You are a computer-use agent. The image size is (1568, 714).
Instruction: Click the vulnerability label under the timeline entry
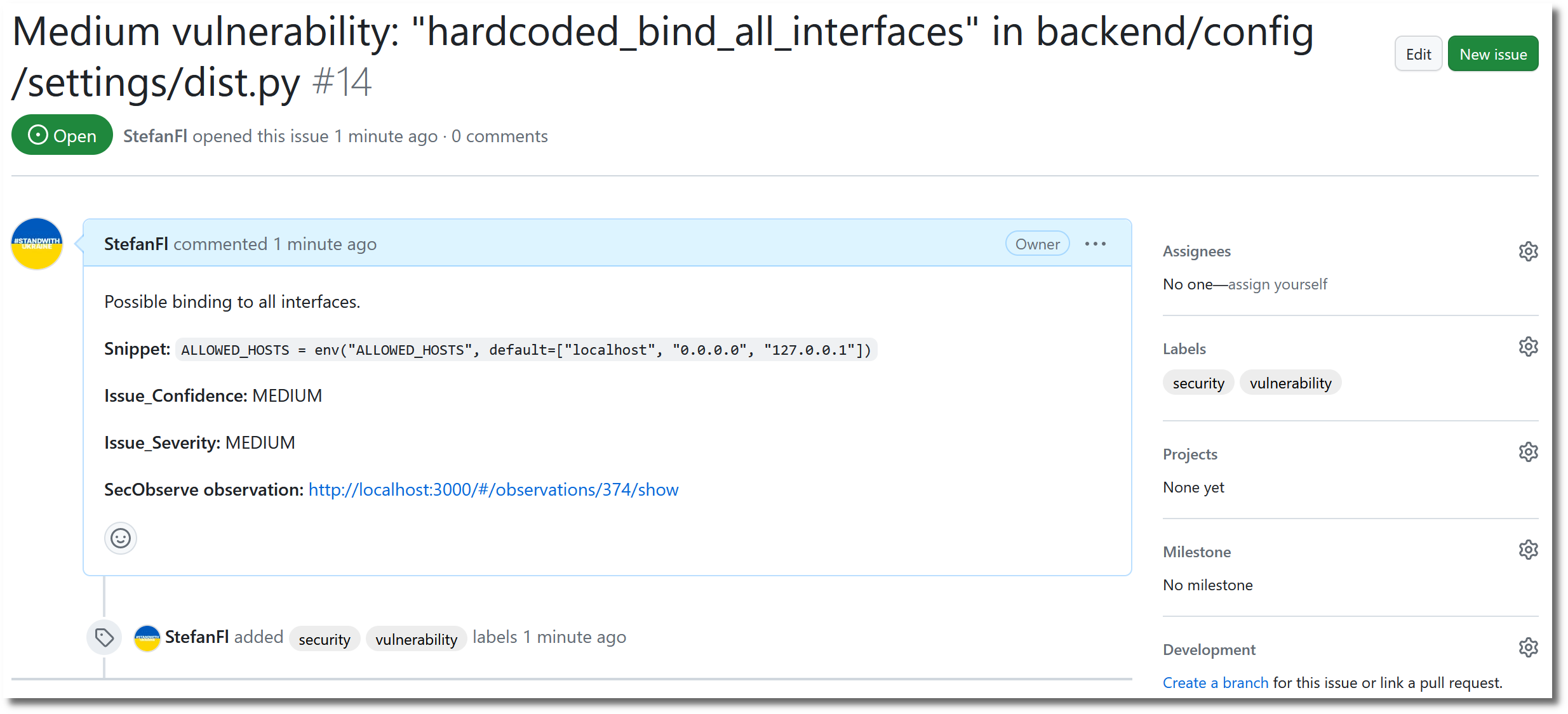[416, 638]
